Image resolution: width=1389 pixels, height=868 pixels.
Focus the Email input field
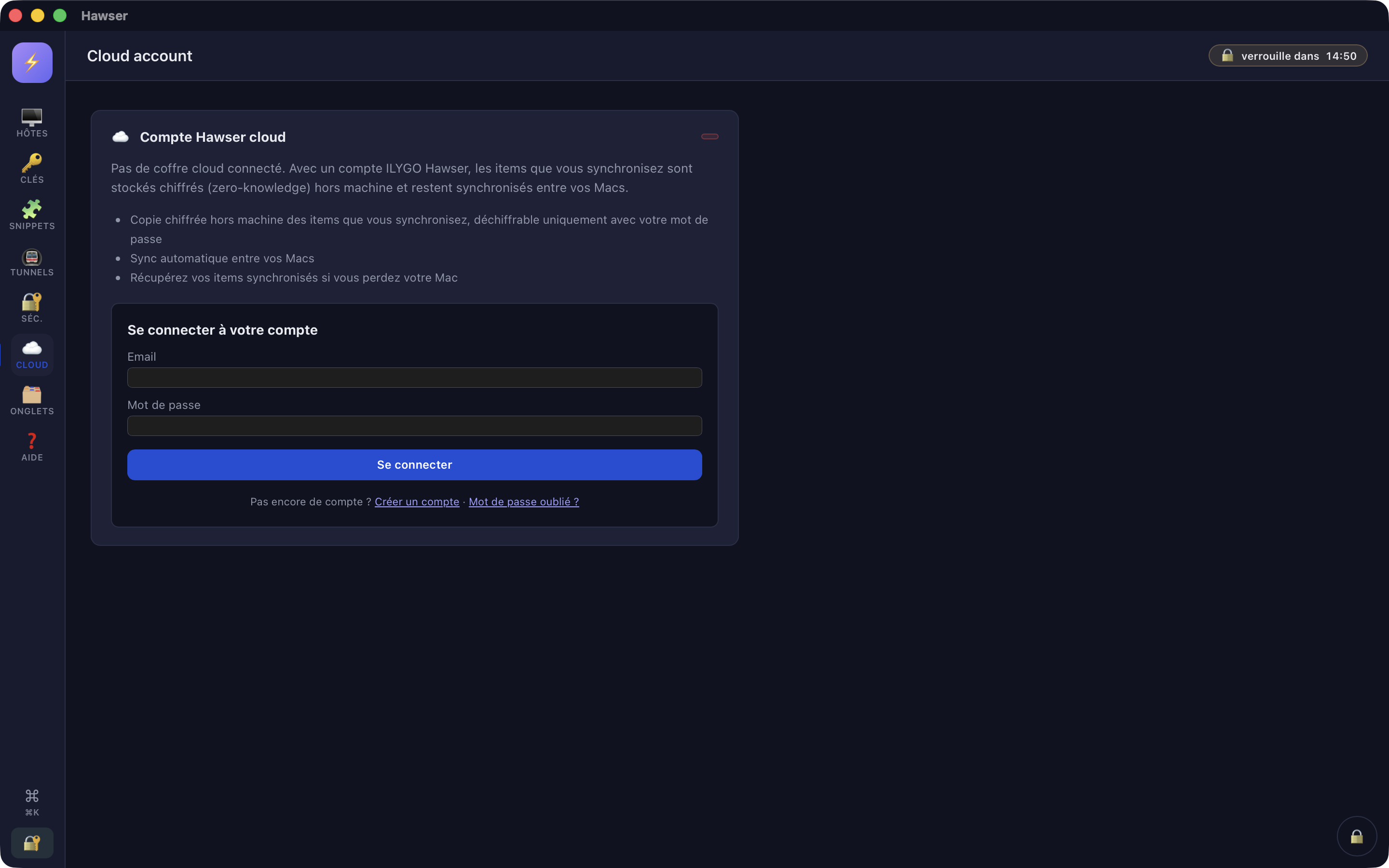[x=414, y=378]
